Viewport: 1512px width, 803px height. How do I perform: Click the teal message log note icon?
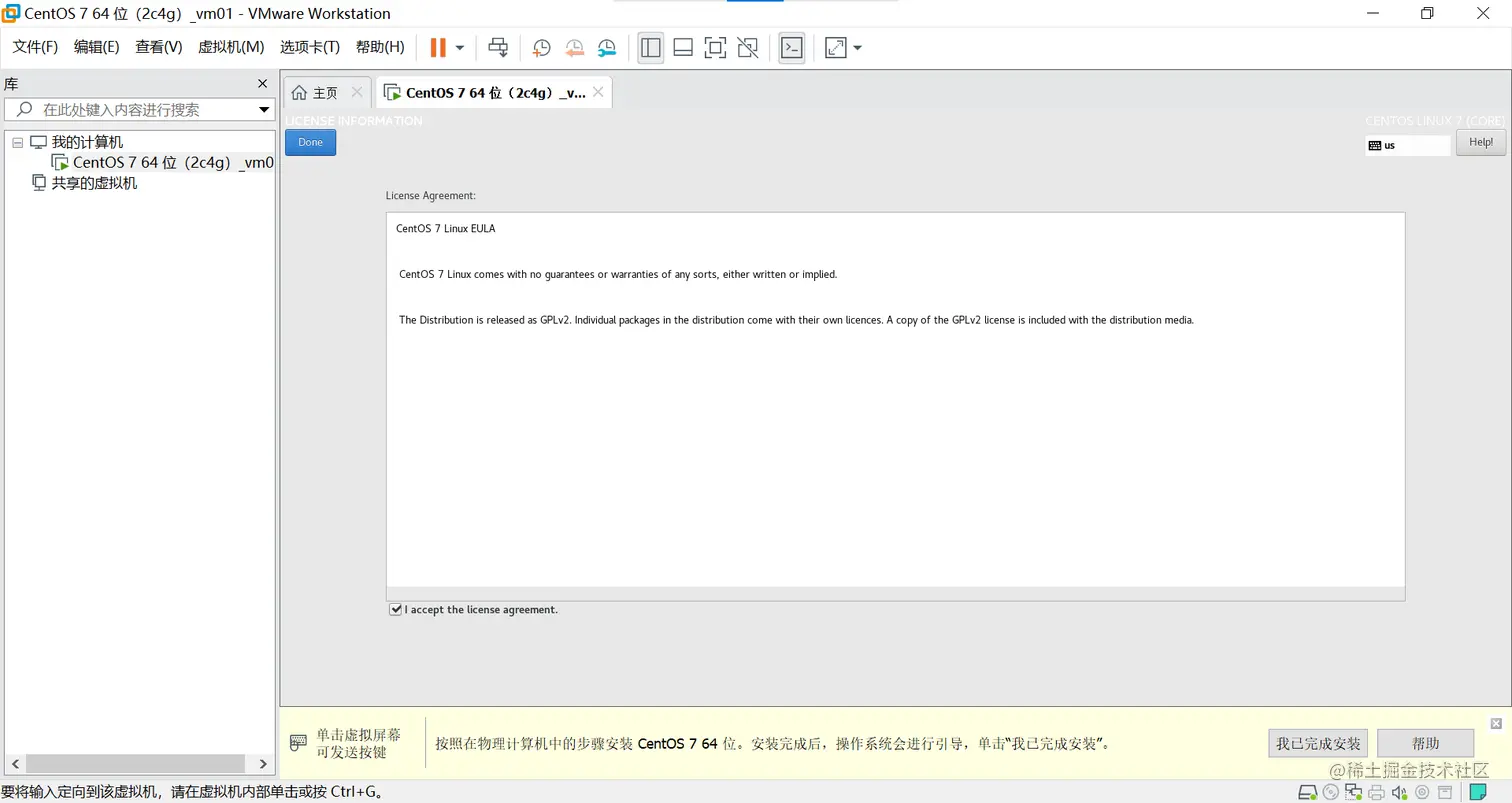(x=1478, y=793)
